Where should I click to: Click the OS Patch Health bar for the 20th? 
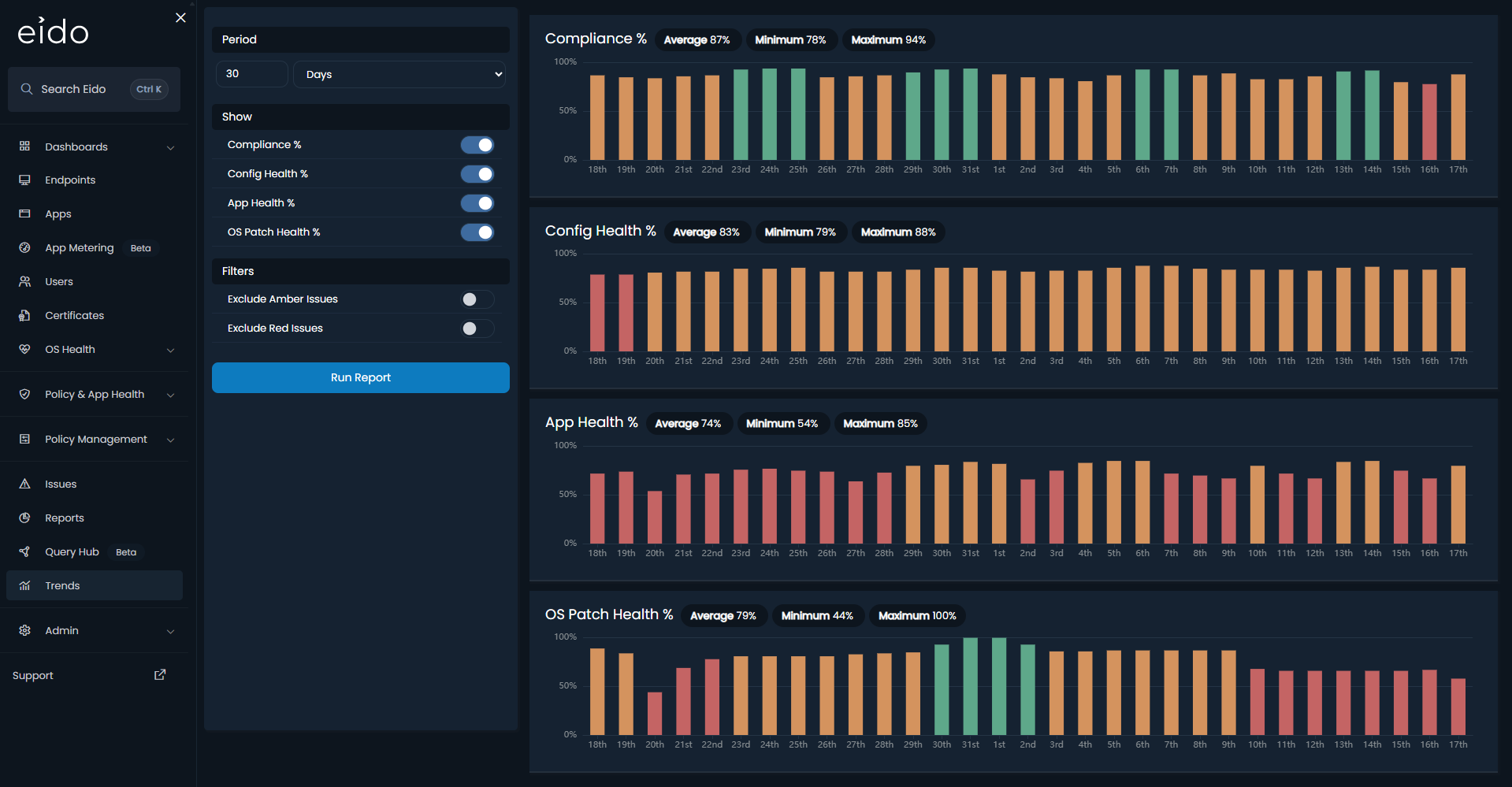[x=655, y=714]
